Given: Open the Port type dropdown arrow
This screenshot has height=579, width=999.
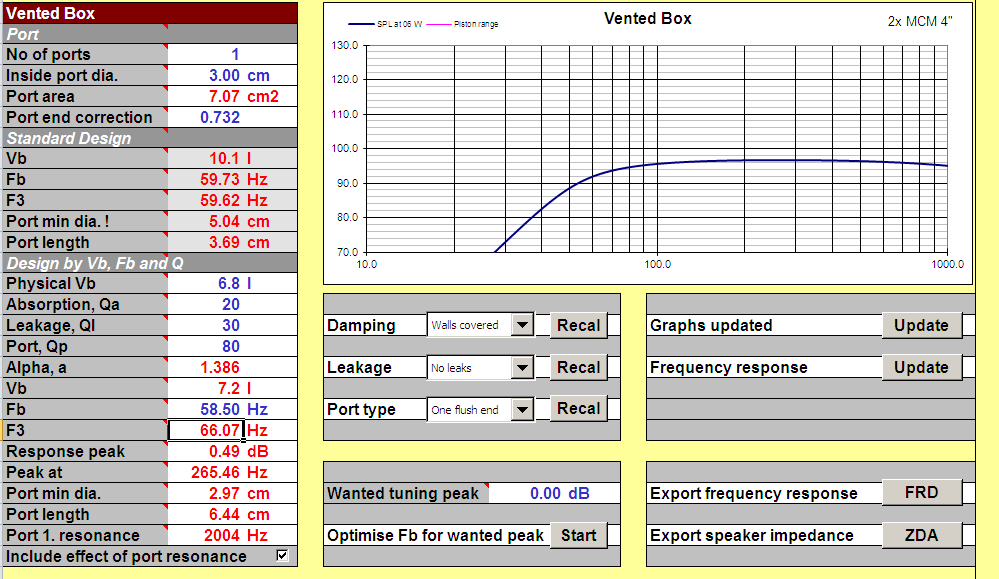Looking at the screenshot, I should [522, 410].
